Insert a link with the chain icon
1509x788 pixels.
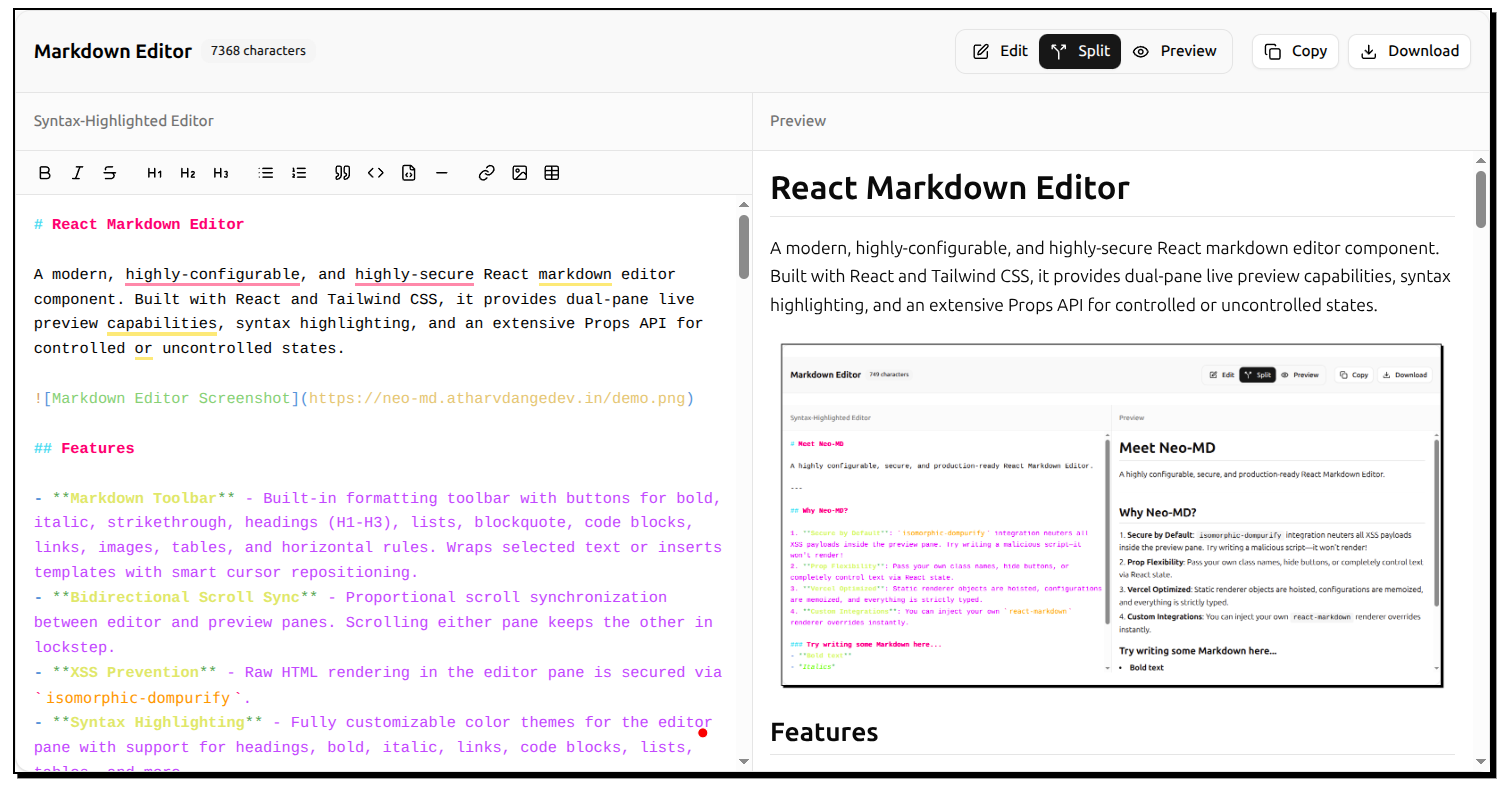(486, 172)
